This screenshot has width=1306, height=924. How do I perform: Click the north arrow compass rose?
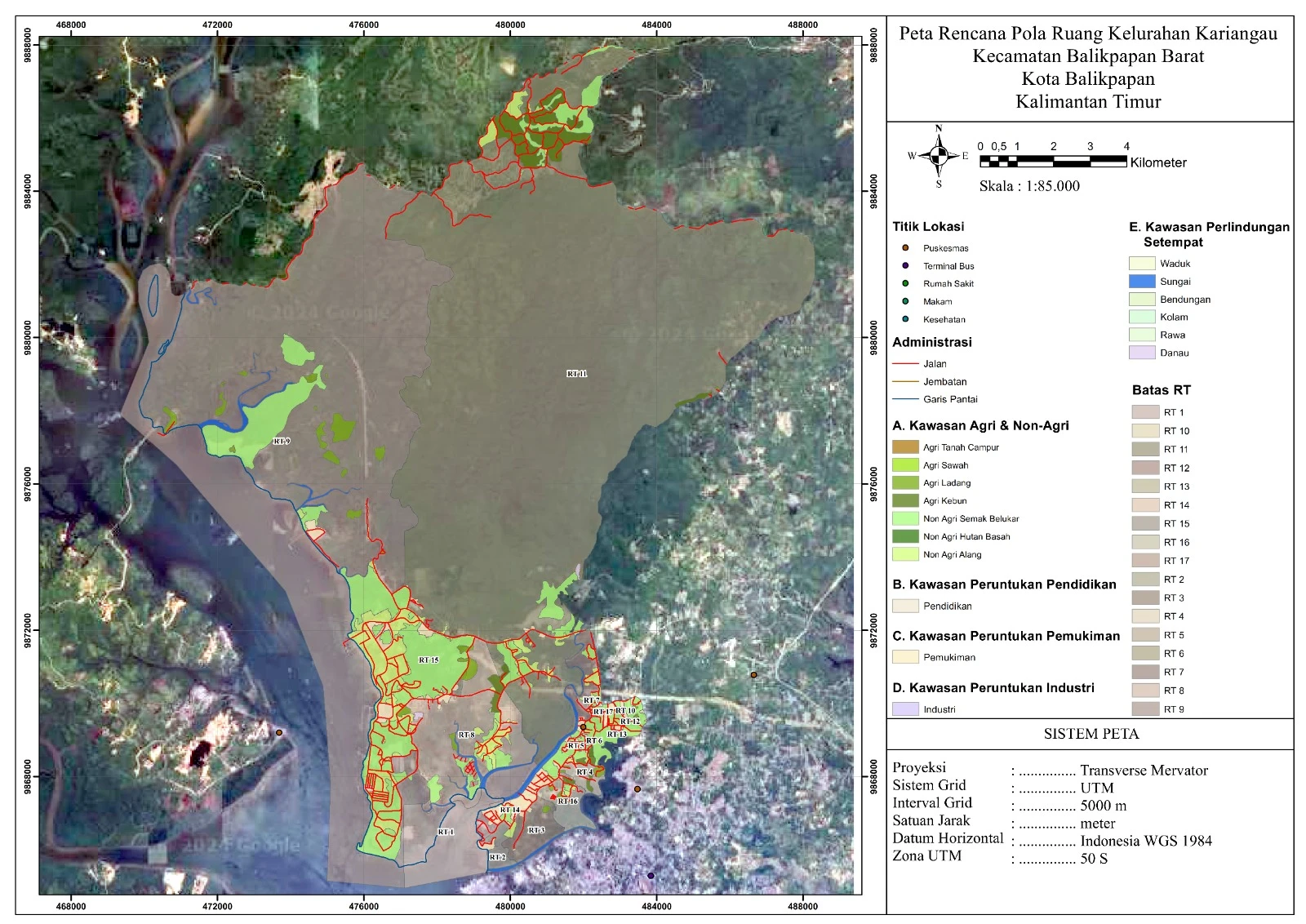(x=939, y=156)
